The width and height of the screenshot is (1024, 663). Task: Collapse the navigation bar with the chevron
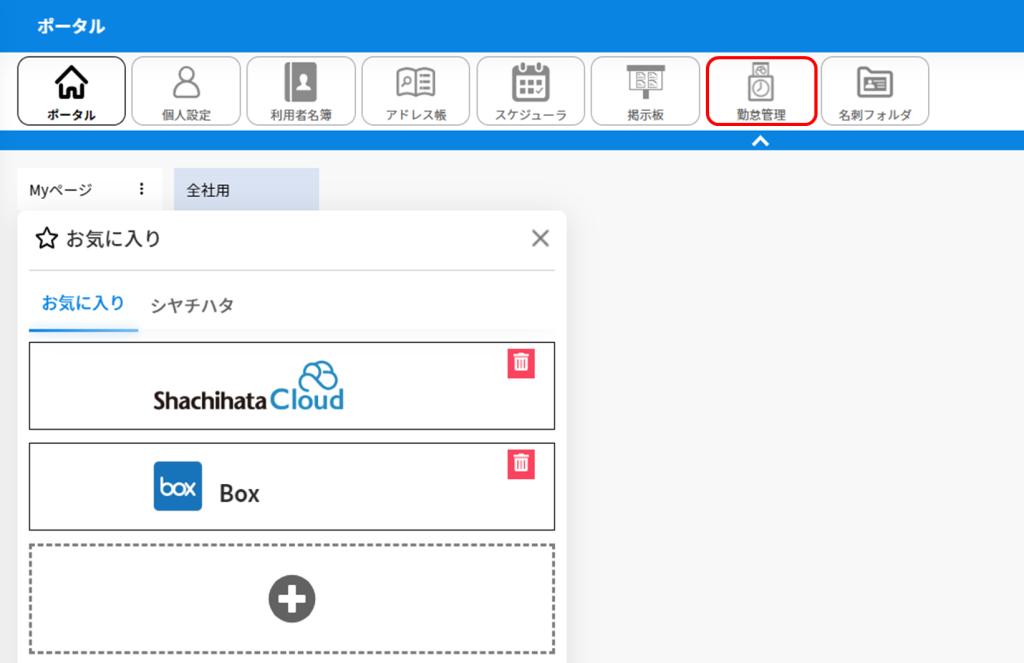[x=760, y=140]
